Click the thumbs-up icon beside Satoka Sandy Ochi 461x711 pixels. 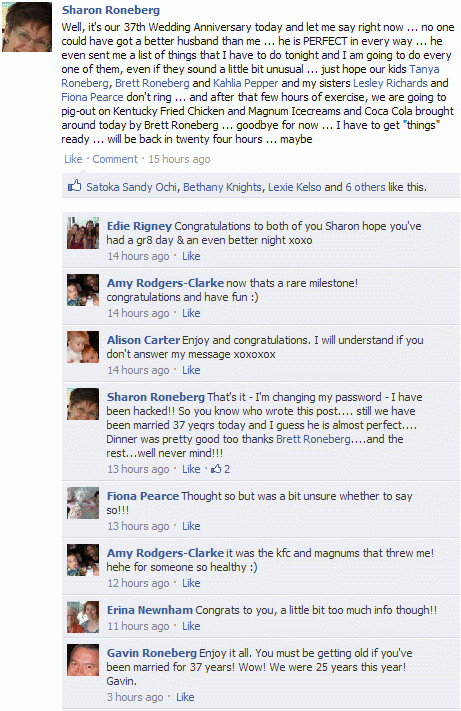[x=74, y=186]
